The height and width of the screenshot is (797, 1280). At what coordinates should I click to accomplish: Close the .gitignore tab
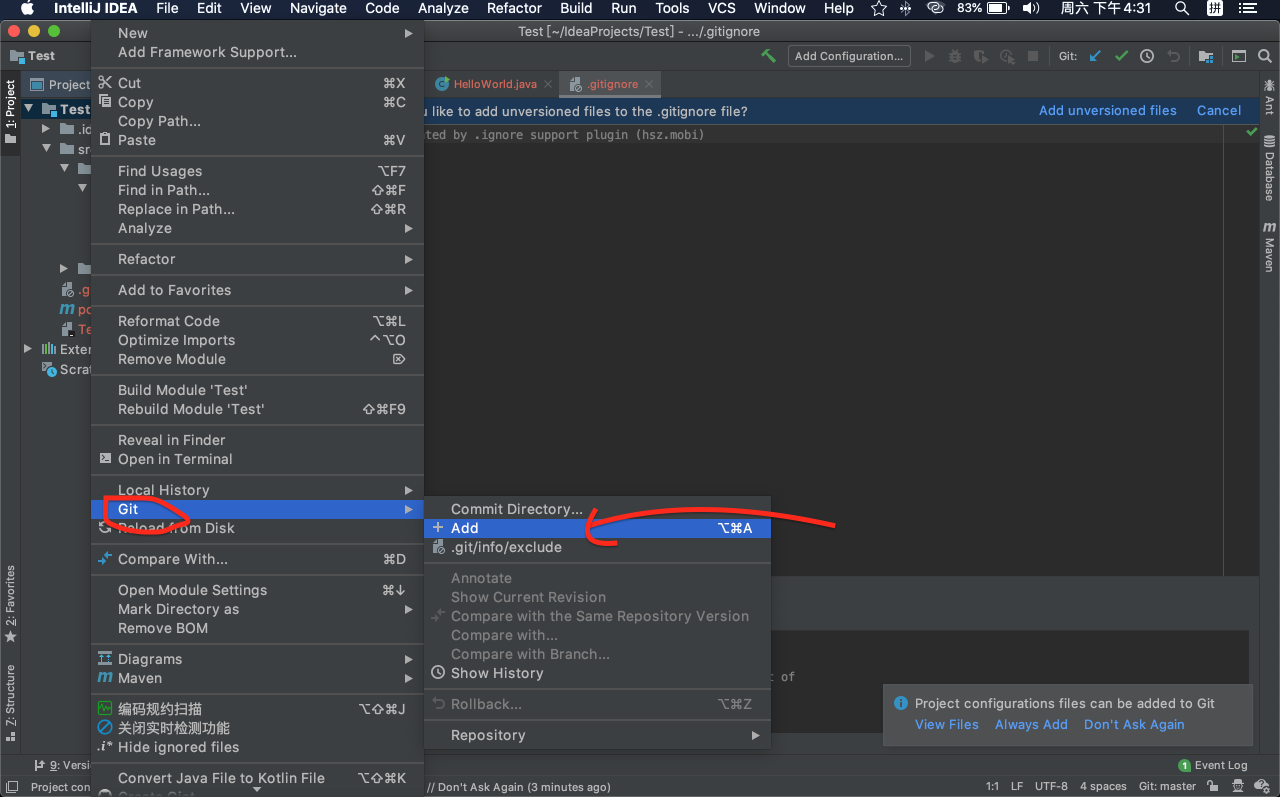point(649,85)
